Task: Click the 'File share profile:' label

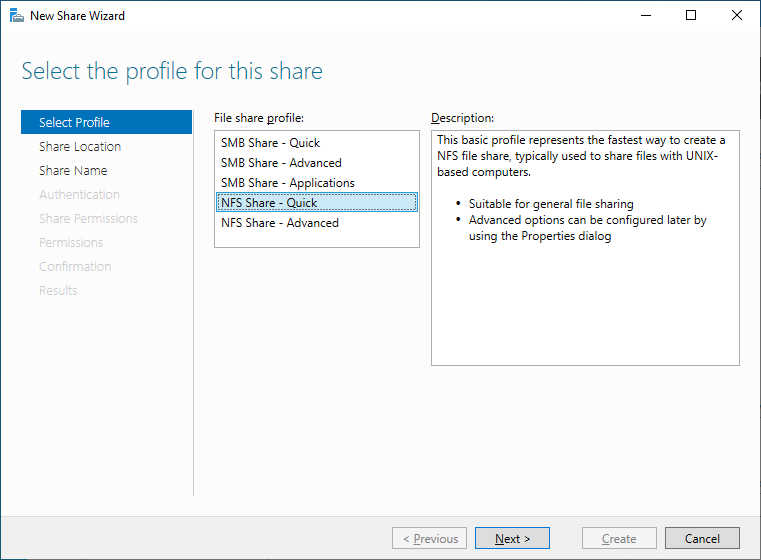Action: tap(259, 118)
